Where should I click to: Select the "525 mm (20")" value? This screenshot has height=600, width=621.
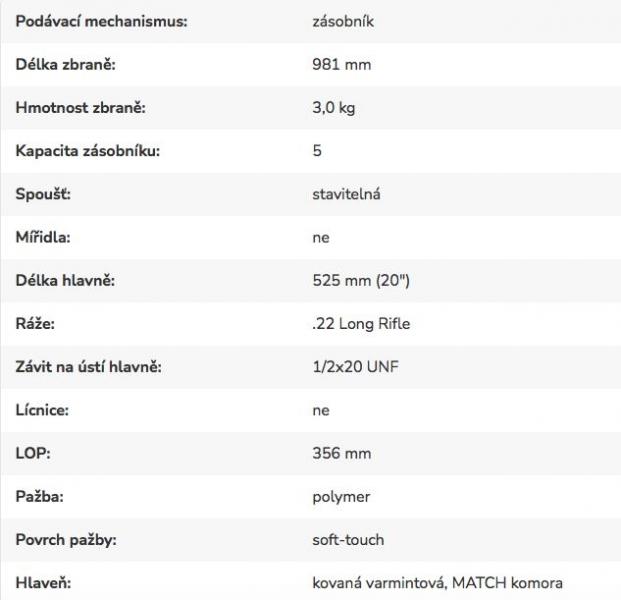click(x=361, y=281)
